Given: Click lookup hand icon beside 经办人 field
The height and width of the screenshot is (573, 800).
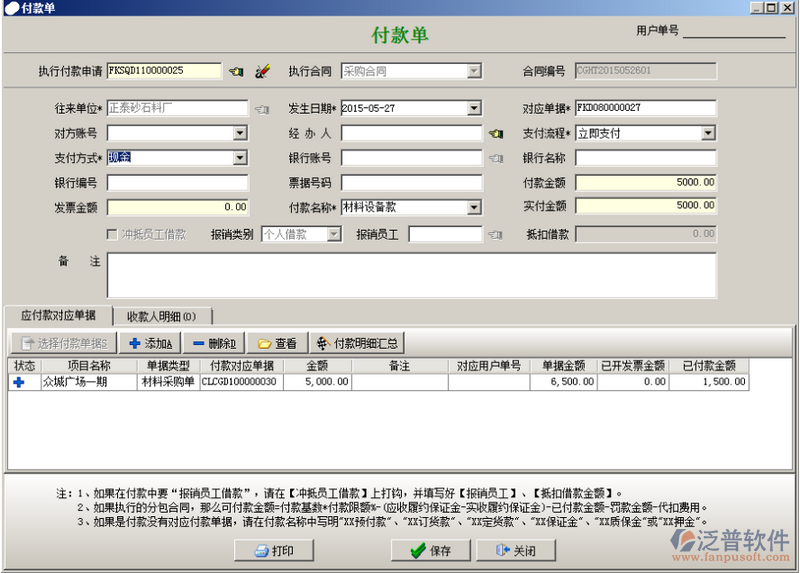Looking at the screenshot, I should click(495, 133).
